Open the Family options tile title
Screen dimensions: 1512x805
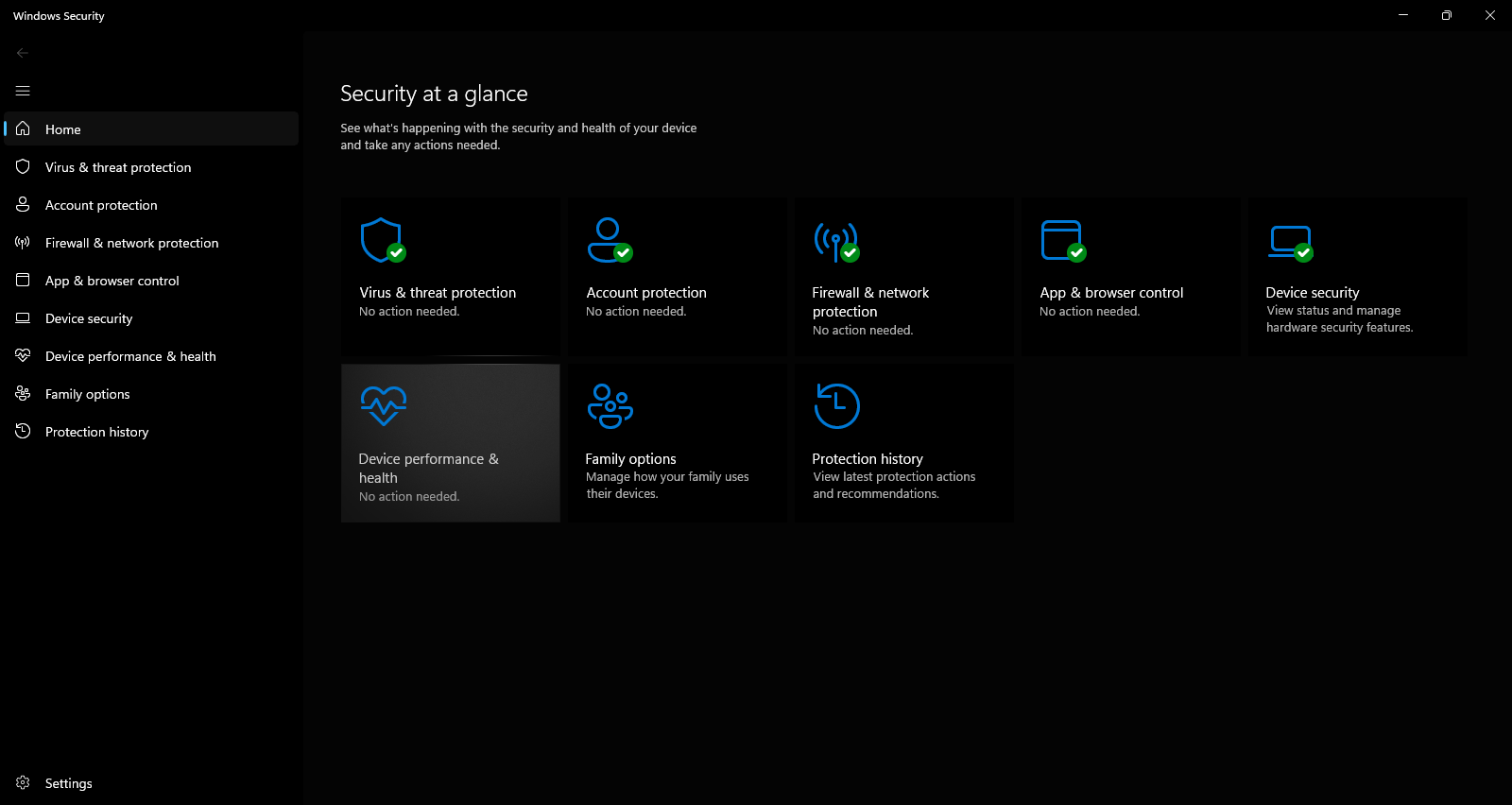(630, 459)
